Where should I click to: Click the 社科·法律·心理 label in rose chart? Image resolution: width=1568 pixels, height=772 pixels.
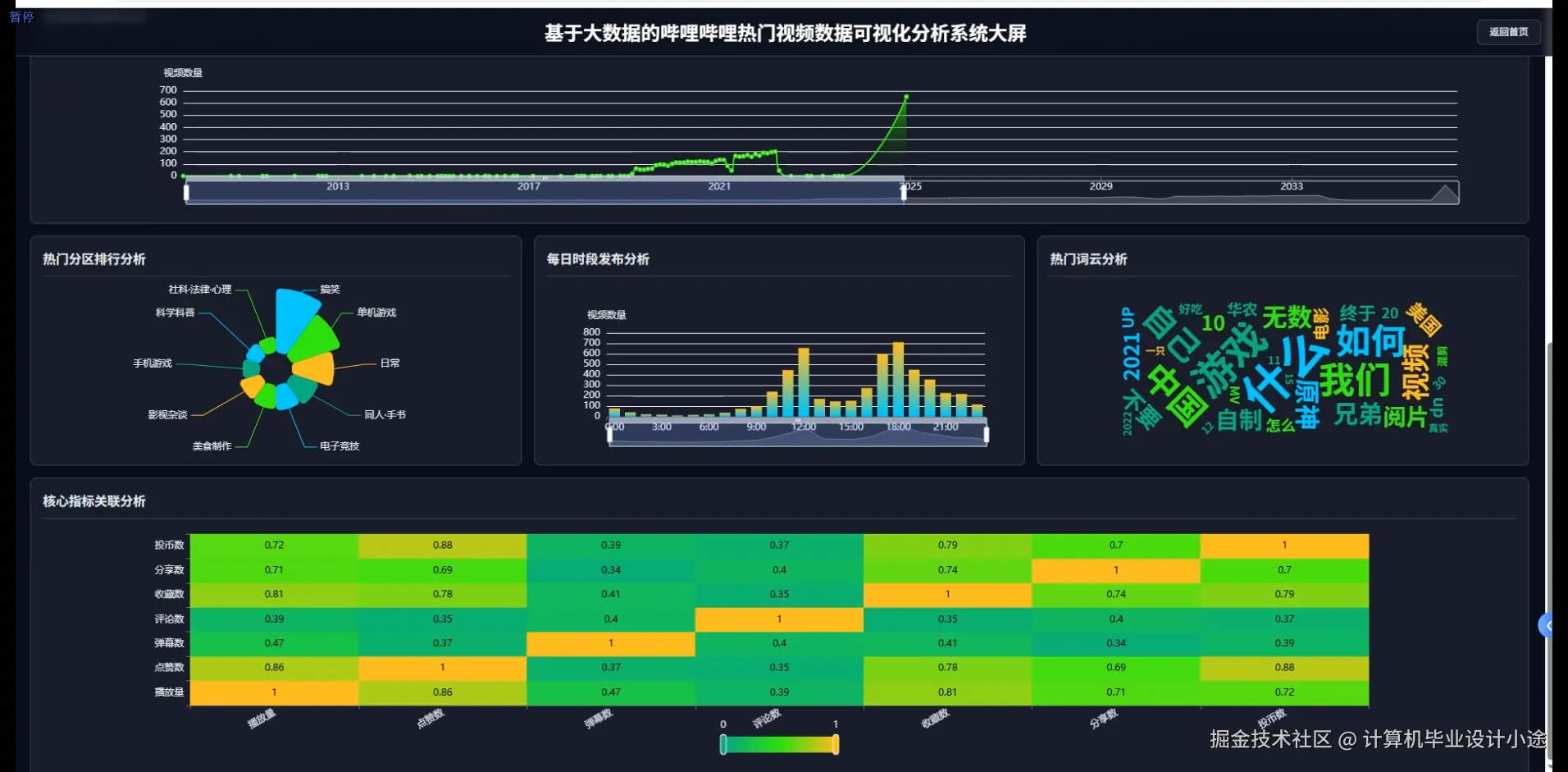pyautogui.click(x=200, y=289)
